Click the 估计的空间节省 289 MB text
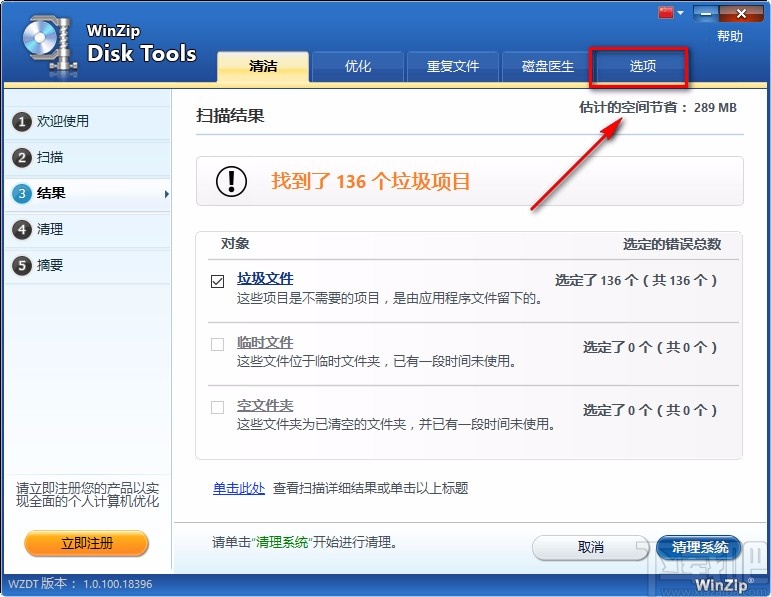The width and height of the screenshot is (771, 597). click(658, 107)
